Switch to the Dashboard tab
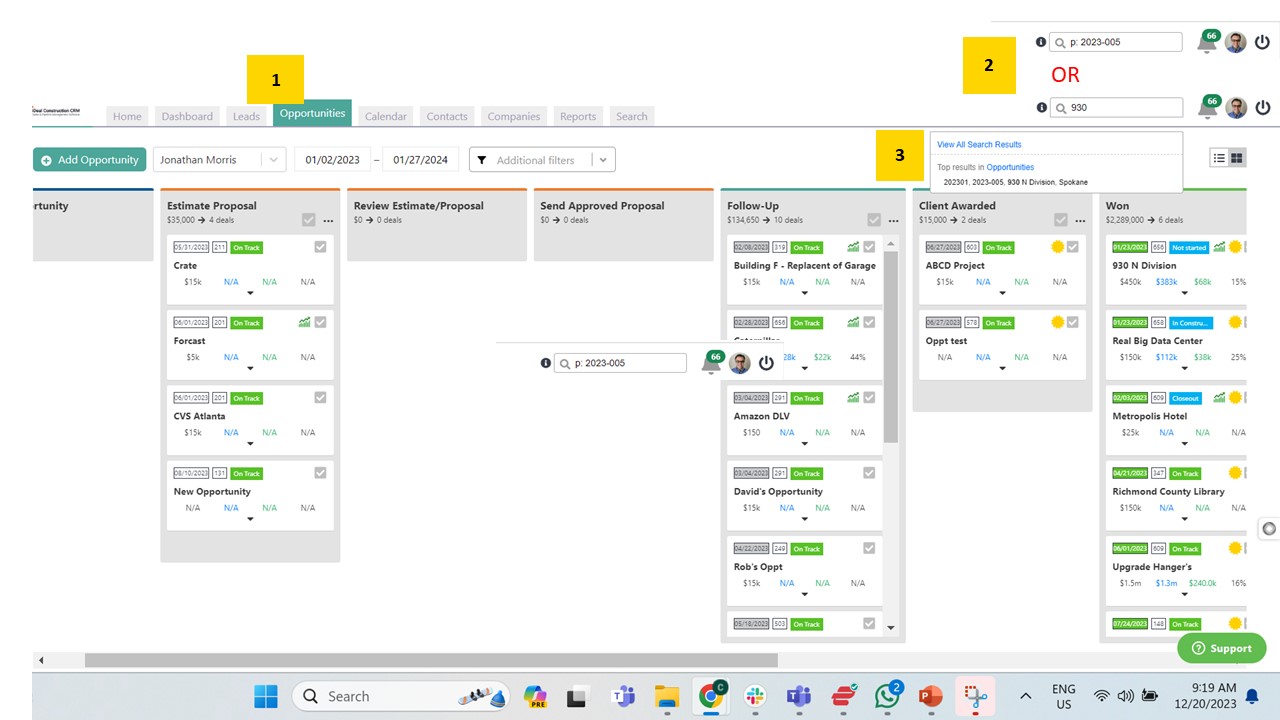The image size is (1280, 720). 186,116
